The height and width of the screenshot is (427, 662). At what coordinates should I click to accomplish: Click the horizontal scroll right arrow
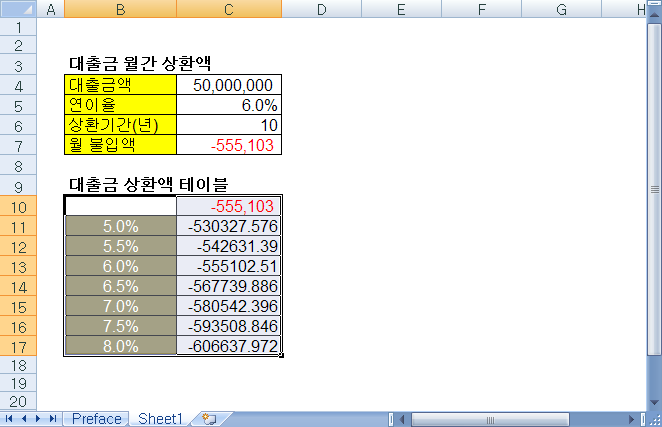[x=632, y=419]
